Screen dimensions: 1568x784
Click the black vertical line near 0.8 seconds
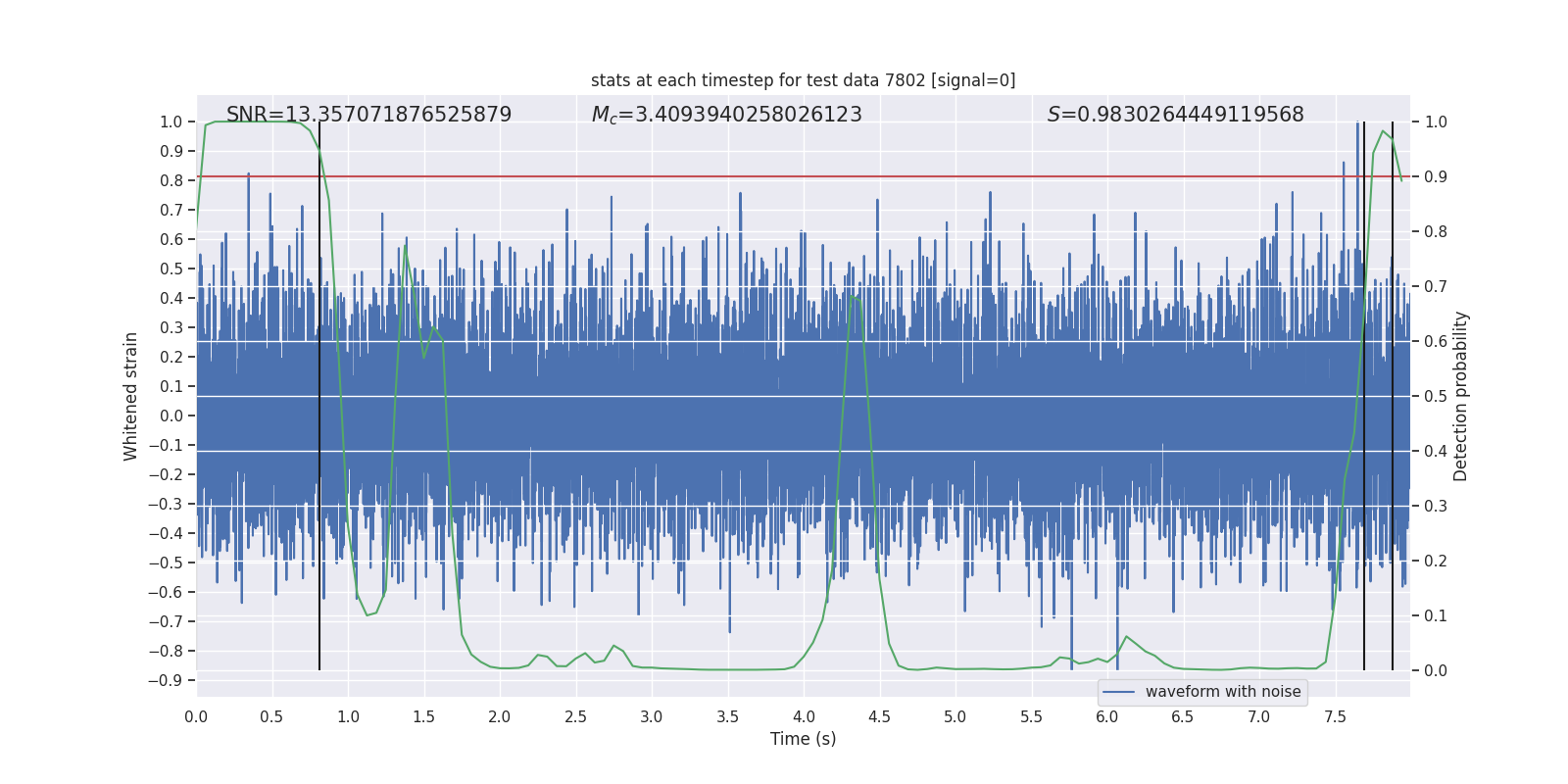[319, 396]
